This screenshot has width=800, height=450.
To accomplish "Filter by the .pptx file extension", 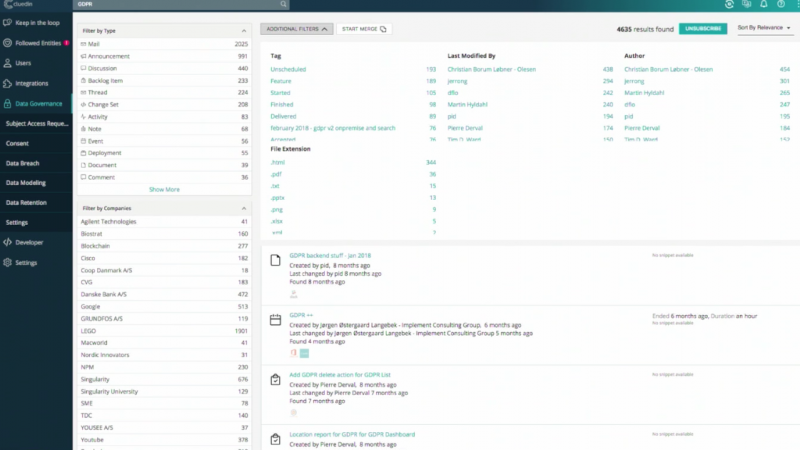I will 278,198.
